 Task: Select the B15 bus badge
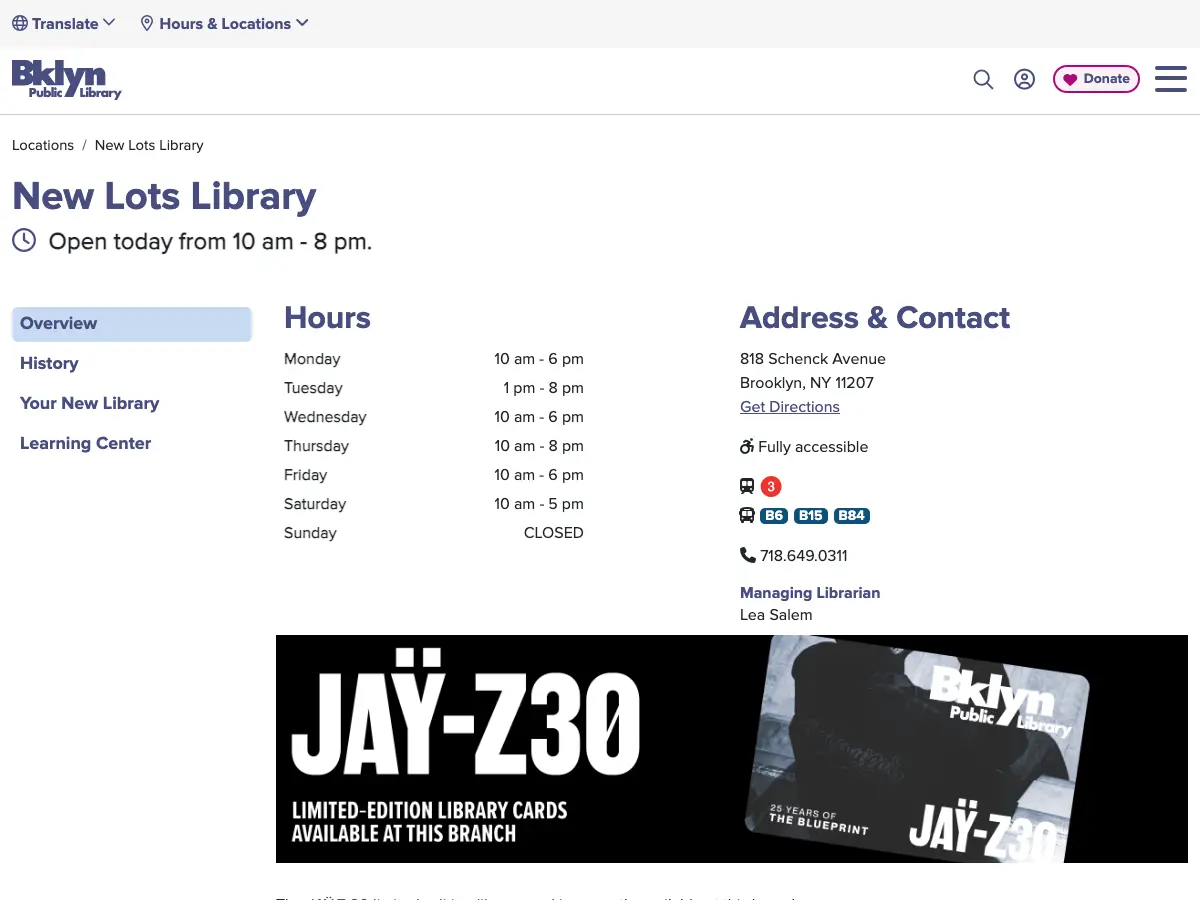coord(811,516)
